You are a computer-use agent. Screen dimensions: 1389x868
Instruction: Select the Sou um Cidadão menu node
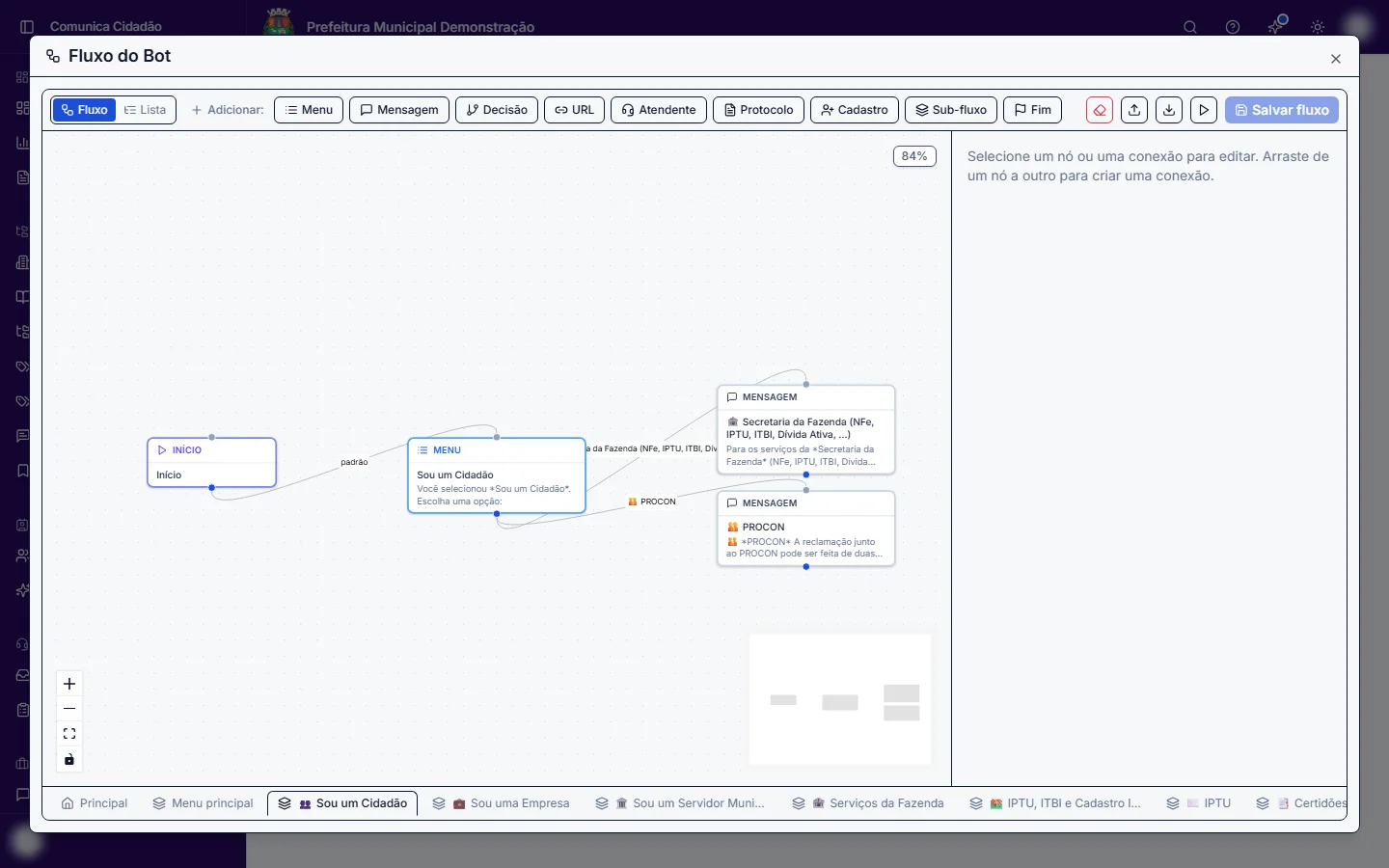(497, 475)
